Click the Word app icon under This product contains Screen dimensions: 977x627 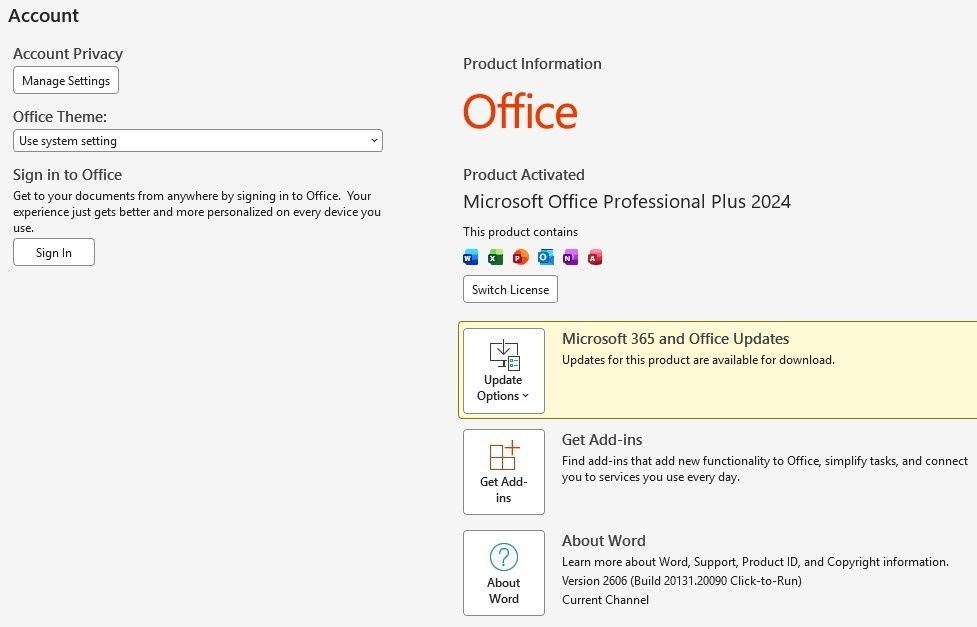point(470,257)
